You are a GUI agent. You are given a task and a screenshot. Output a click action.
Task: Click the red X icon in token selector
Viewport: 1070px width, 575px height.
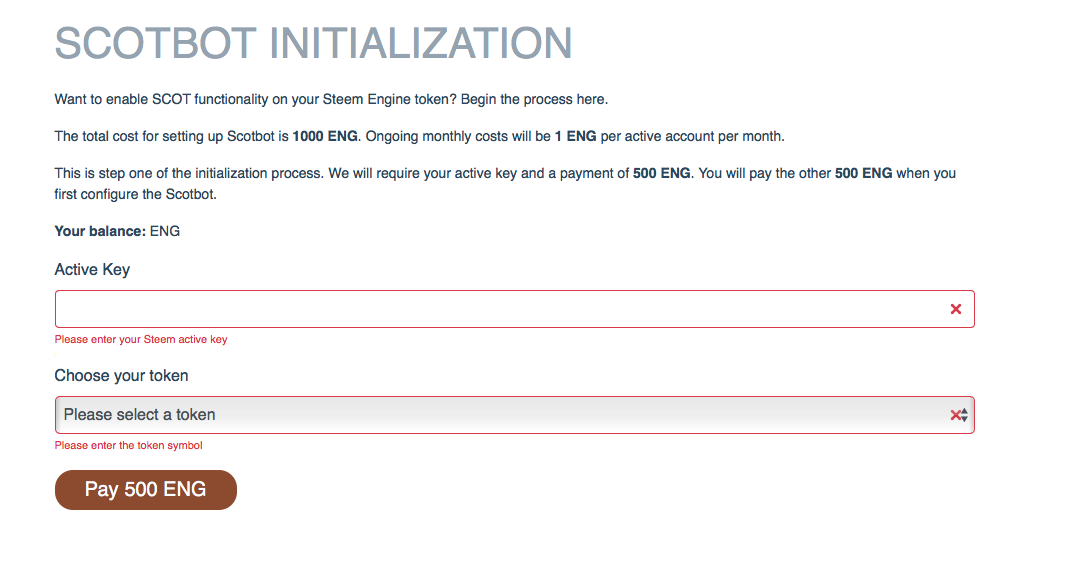pyautogui.click(x=955, y=415)
